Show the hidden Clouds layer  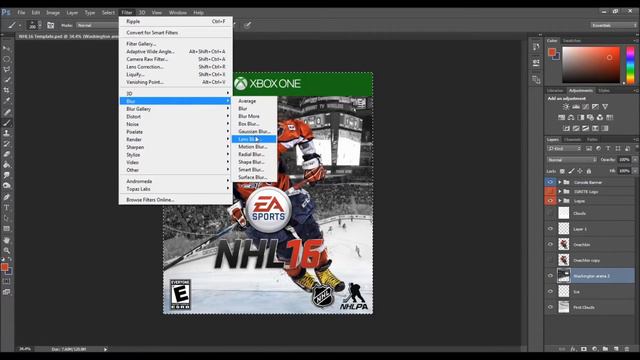(x=550, y=213)
